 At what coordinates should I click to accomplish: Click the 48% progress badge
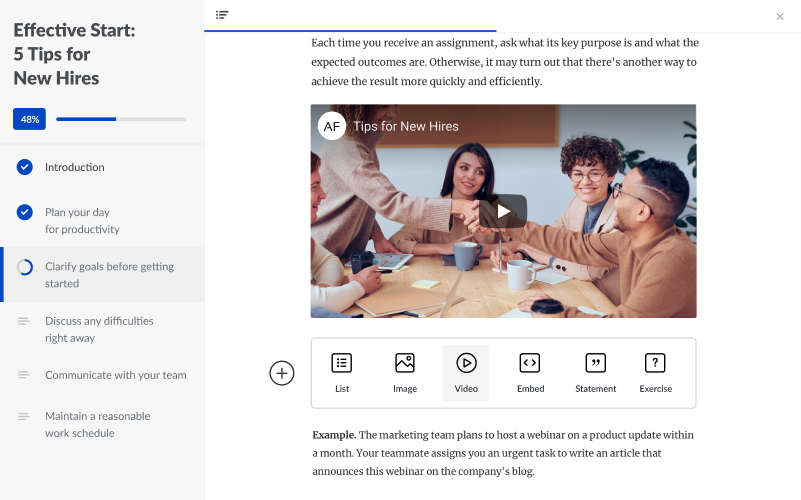coord(30,119)
